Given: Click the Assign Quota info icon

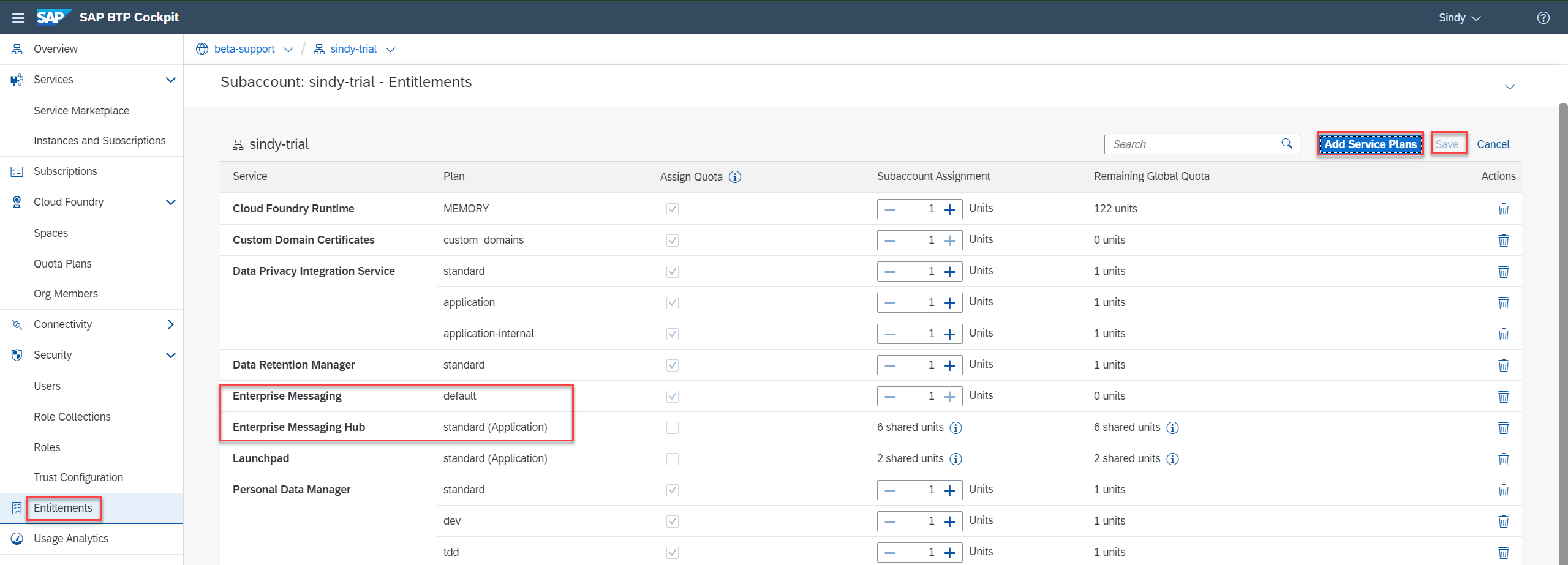Looking at the screenshot, I should click(735, 177).
